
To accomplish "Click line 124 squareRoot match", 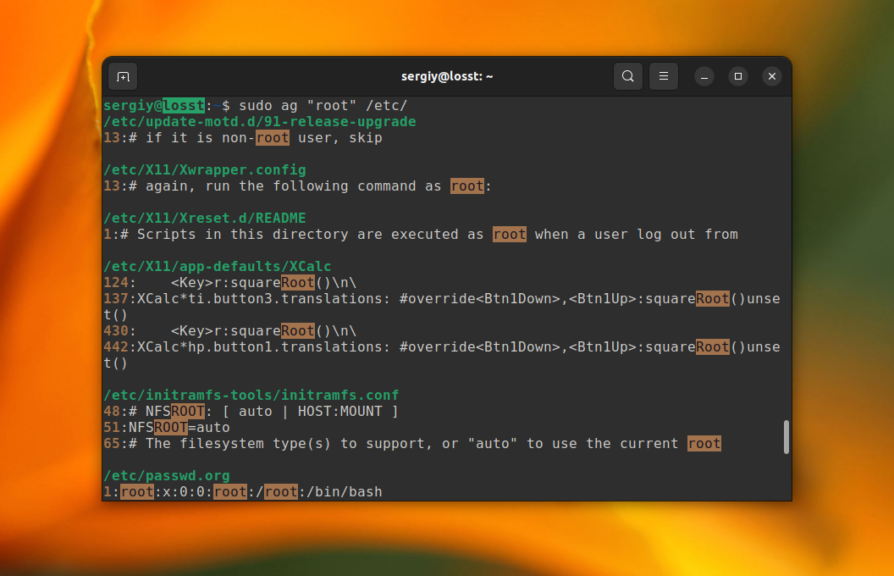I will click(264, 283).
